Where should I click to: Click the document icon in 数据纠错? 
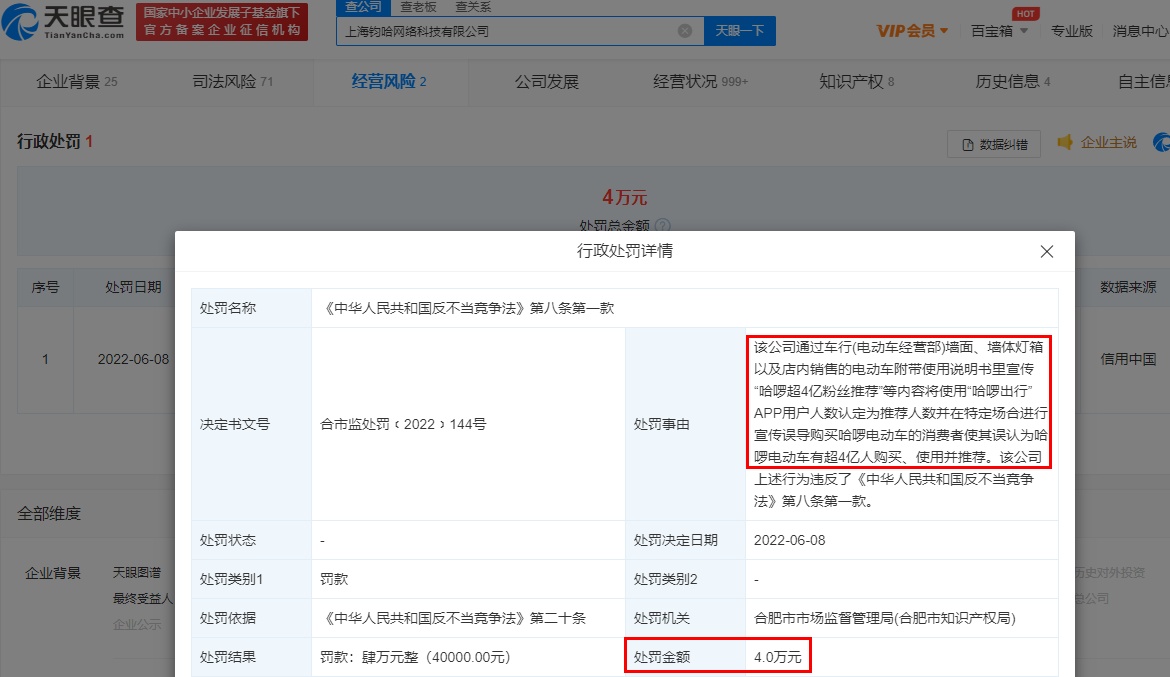[967, 145]
